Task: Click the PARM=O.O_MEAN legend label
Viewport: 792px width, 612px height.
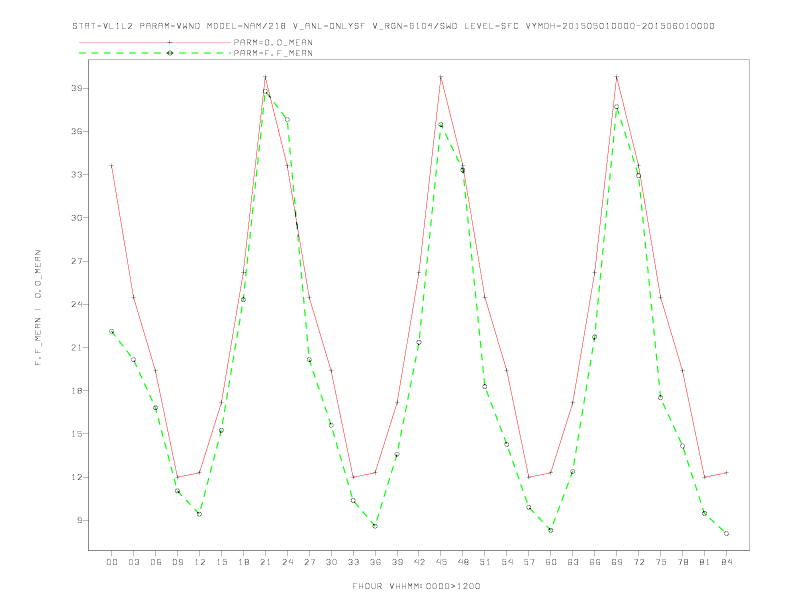Action: coord(273,42)
